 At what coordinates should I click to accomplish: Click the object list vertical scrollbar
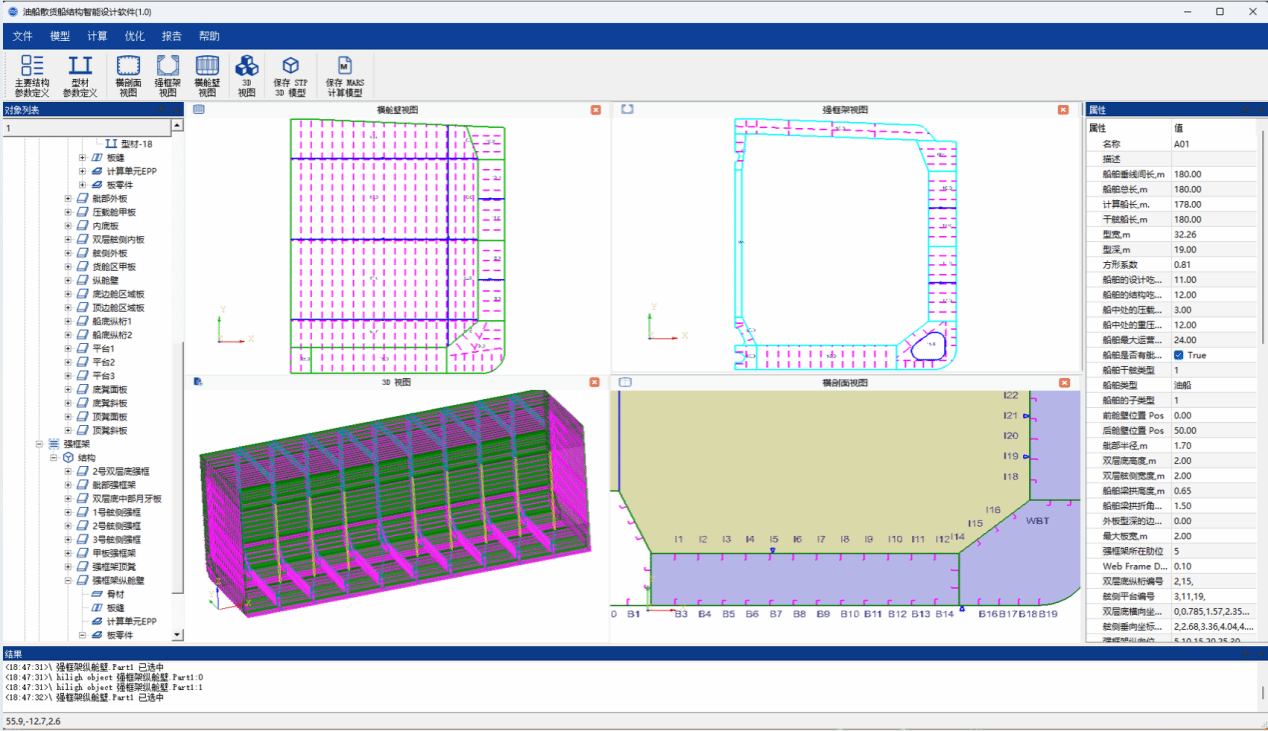click(x=178, y=400)
